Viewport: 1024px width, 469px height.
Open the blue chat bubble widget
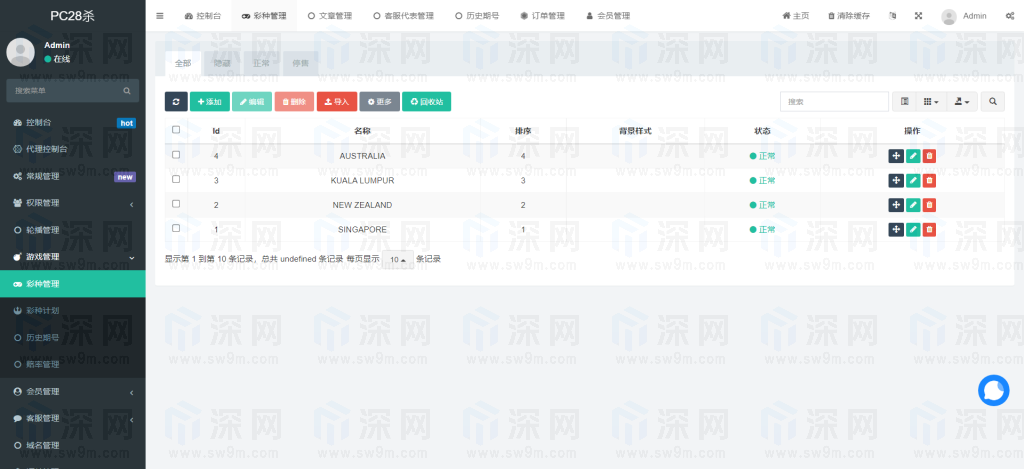pyautogui.click(x=993, y=390)
